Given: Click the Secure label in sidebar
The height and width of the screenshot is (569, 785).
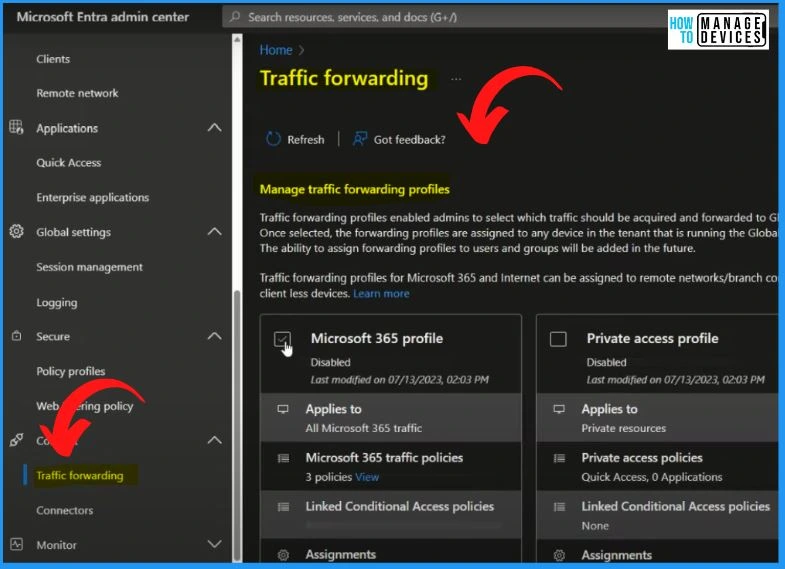Looking at the screenshot, I should (53, 336).
